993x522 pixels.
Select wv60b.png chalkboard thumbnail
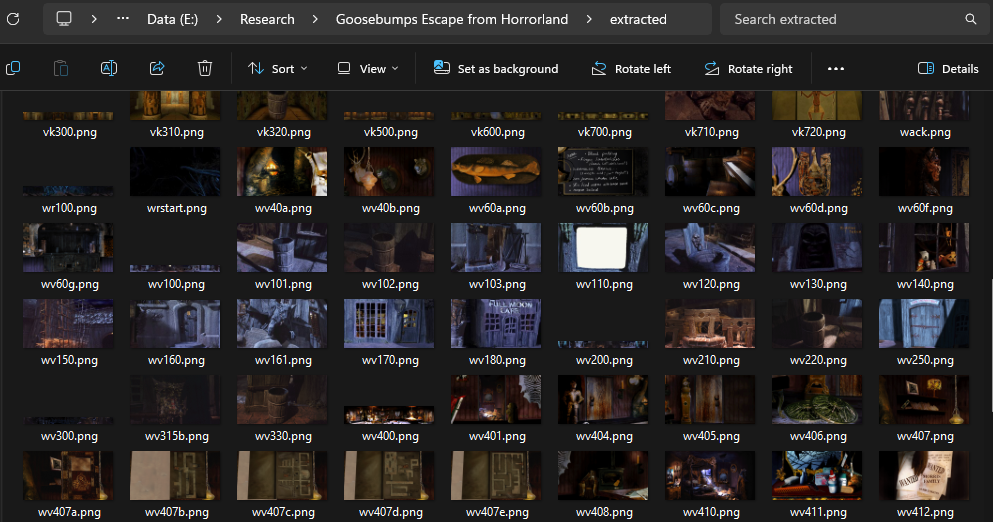tap(604, 172)
